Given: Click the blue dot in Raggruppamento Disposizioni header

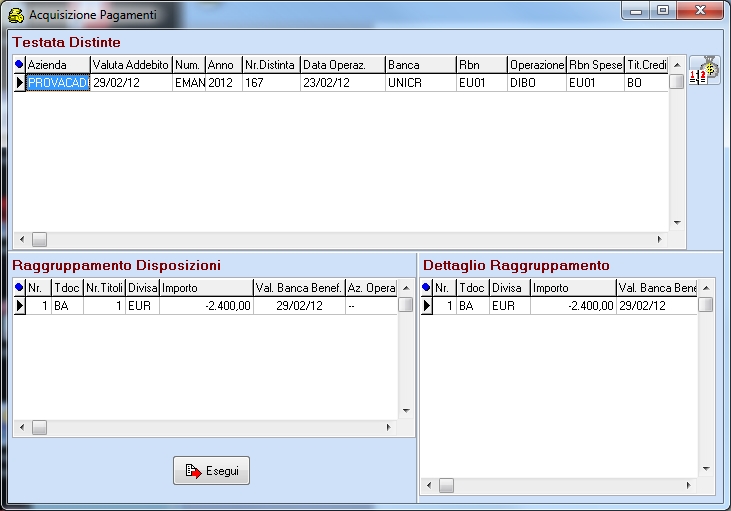Looking at the screenshot, I should [19, 287].
